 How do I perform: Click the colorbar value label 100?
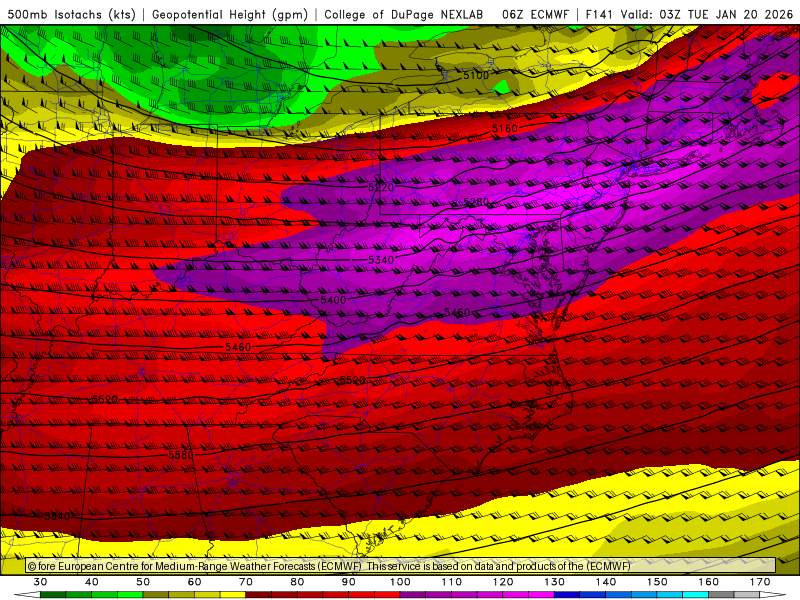(401, 582)
